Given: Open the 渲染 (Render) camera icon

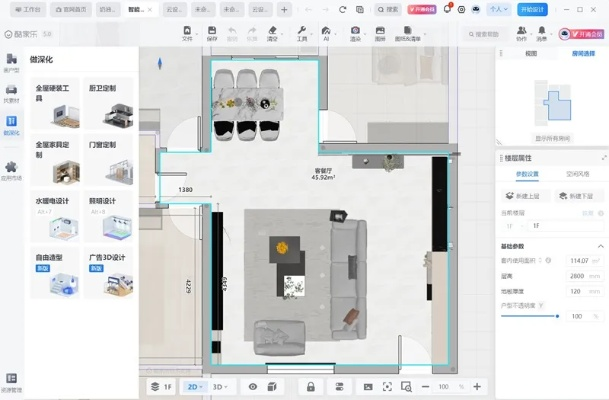Looking at the screenshot, I should point(355,33).
